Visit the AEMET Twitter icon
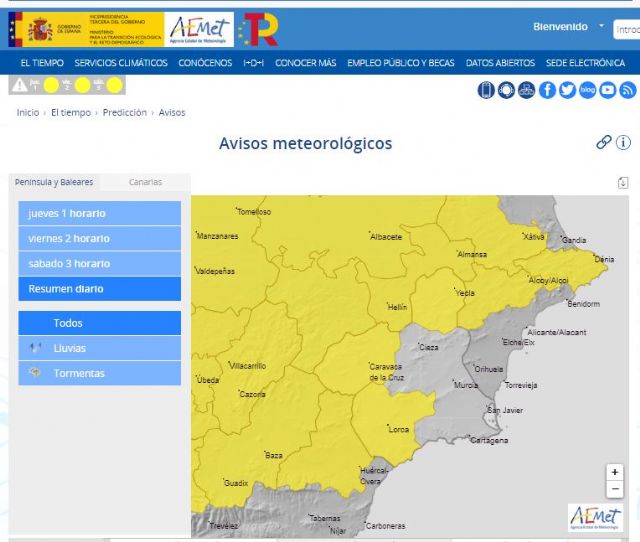This screenshot has height=542, width=640. [x=567, y=90]
